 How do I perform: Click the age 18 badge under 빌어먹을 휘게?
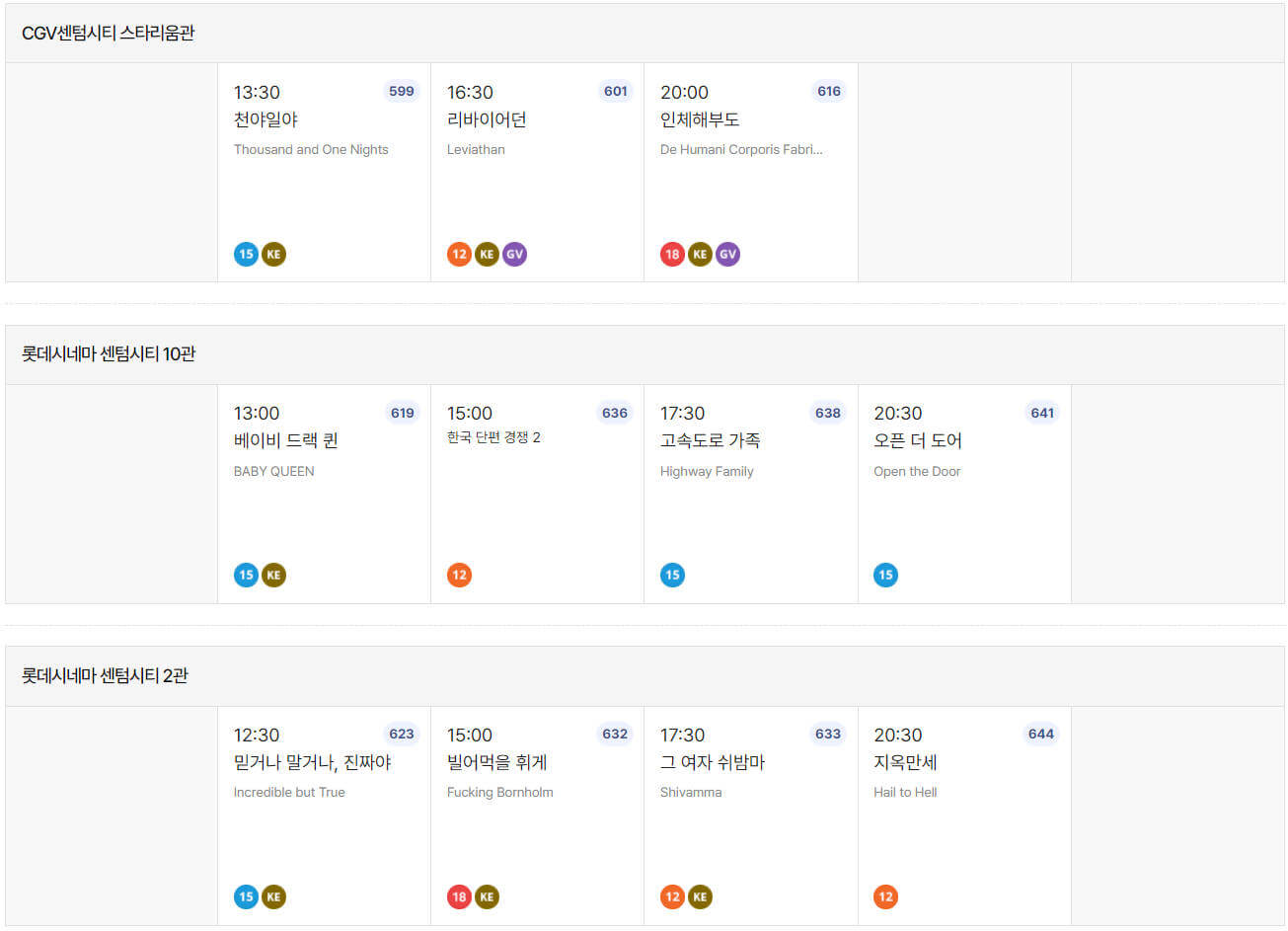pyautogui.click(x=459, y=896)
